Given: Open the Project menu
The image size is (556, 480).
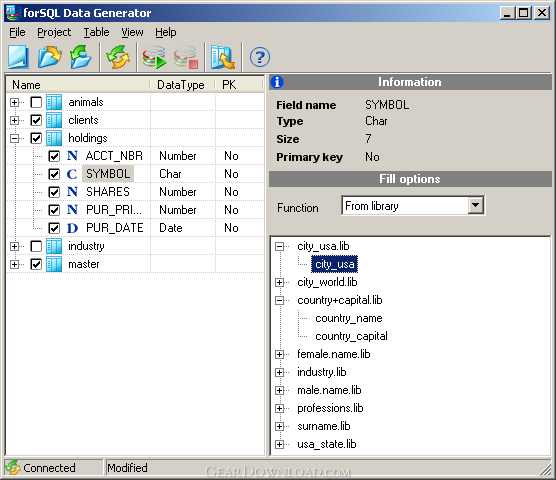Looking at the screenshot, I should click(54, 32).
